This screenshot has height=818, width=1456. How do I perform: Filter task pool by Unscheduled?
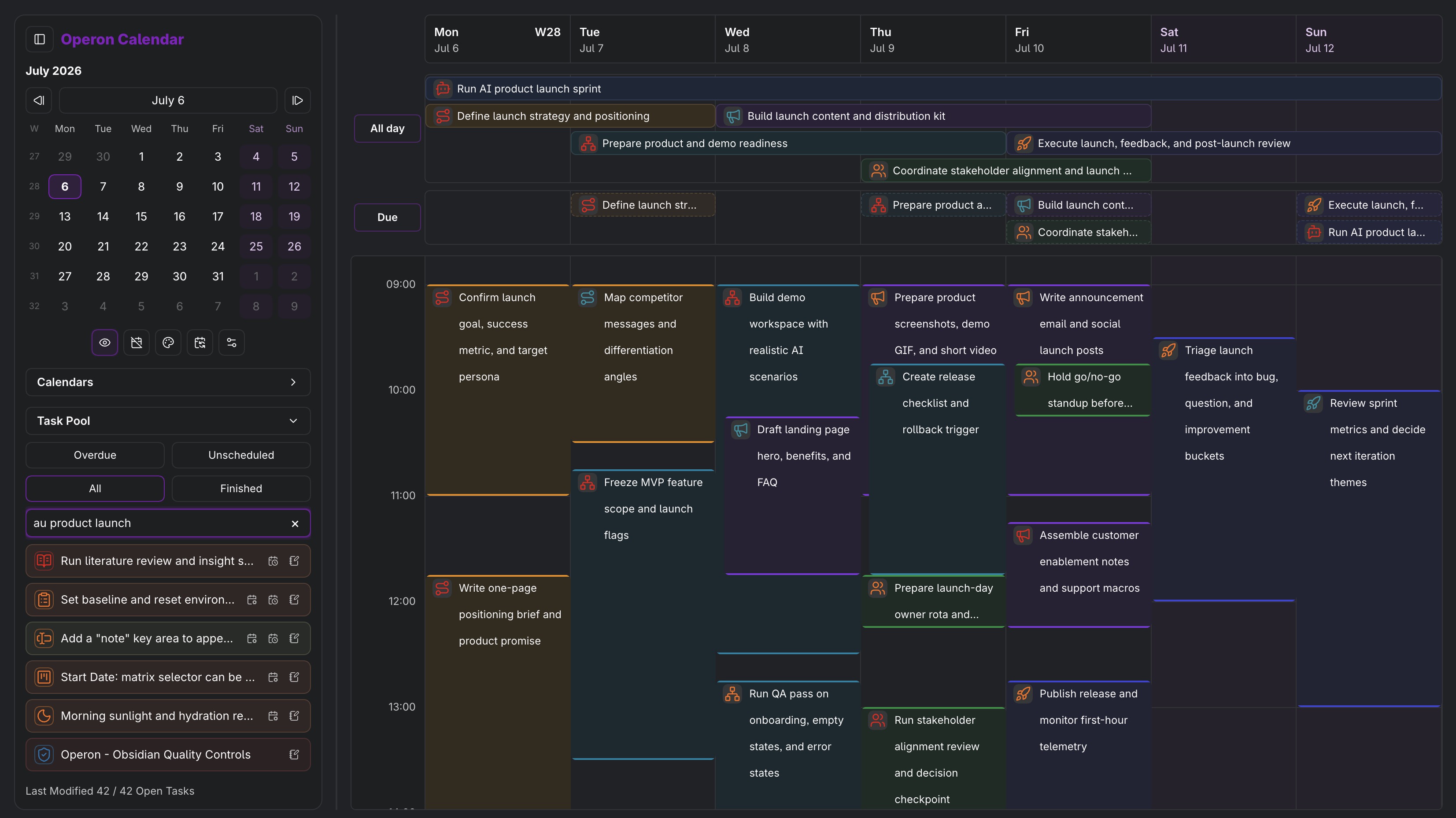click(241, 455)
